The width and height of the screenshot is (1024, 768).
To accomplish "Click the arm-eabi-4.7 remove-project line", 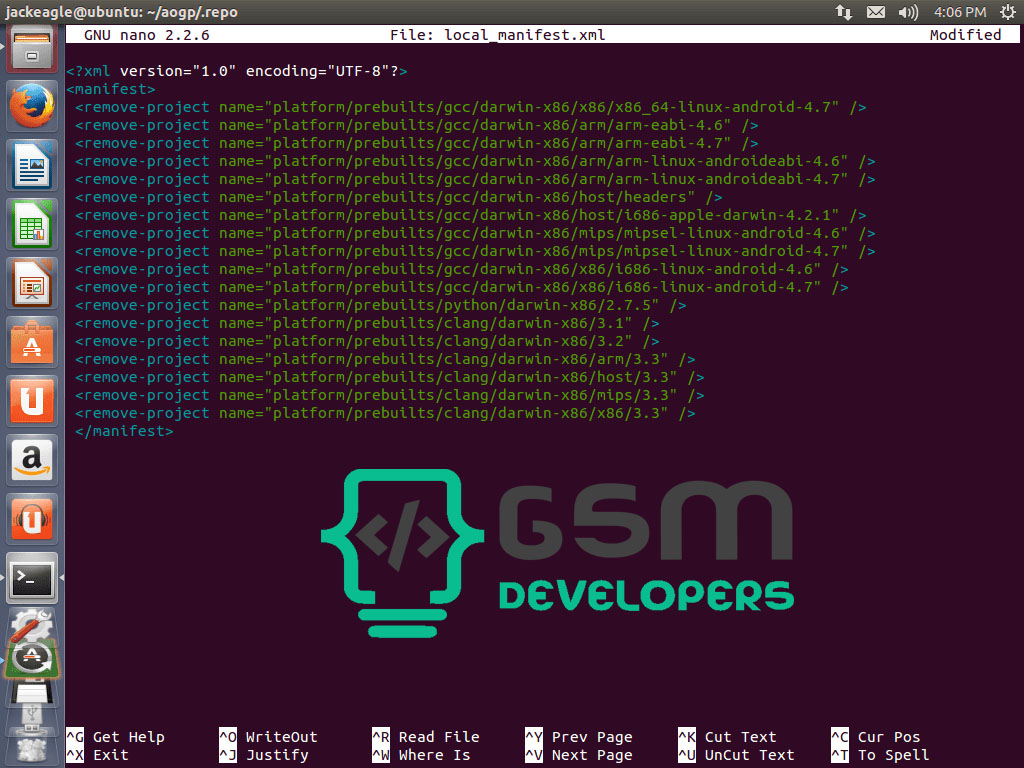I will pyautogui.click(x=417, y=143).
